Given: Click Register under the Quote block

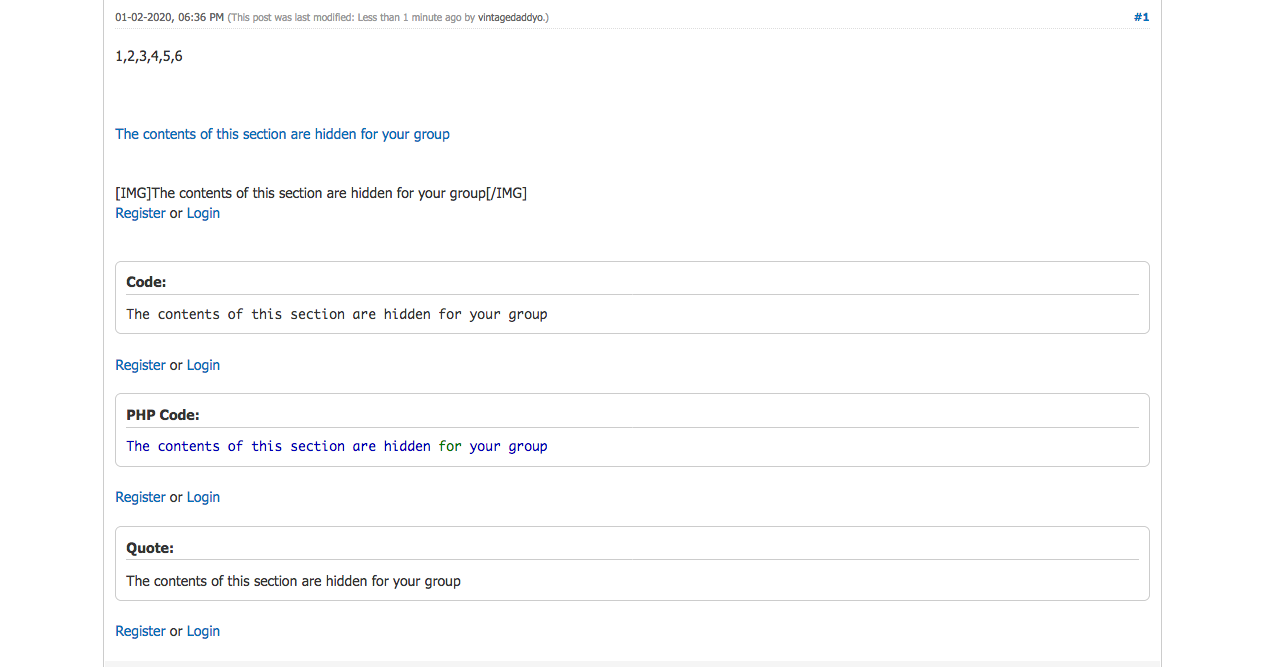Looking at the screenshot, I should click(x=140, y=631).
